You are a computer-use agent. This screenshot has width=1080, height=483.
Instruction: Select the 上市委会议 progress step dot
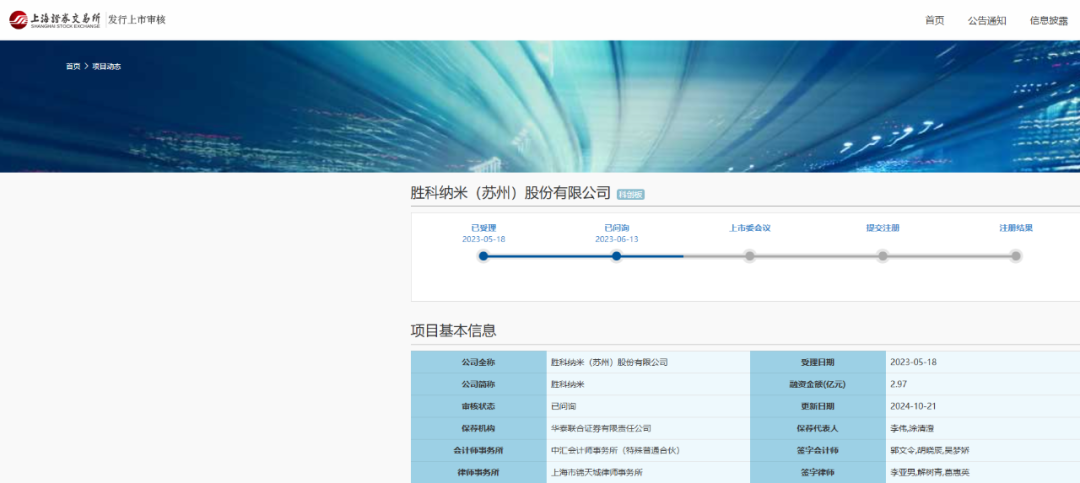[x=749, y=256]
